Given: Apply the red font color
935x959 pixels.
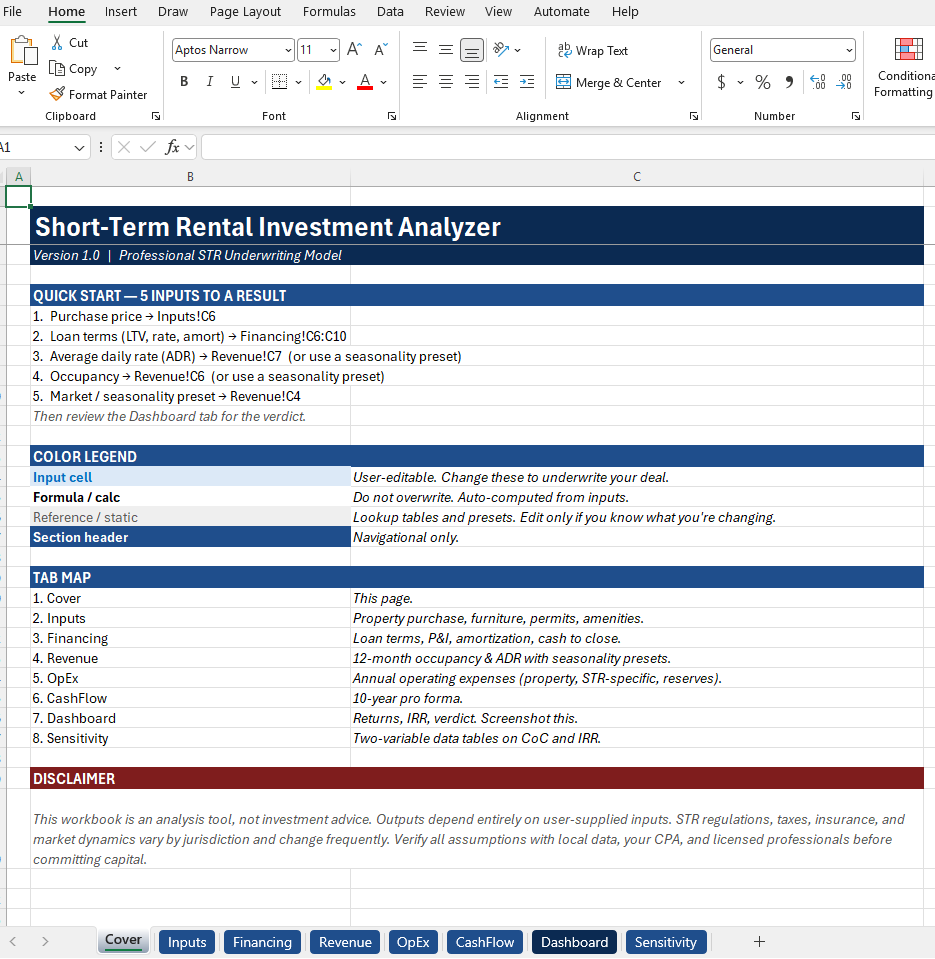Looking at the screenshot, I should [365, 82].
